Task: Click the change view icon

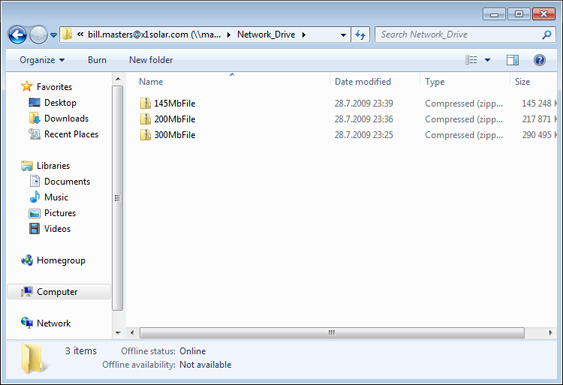Action: click(471, 60)
